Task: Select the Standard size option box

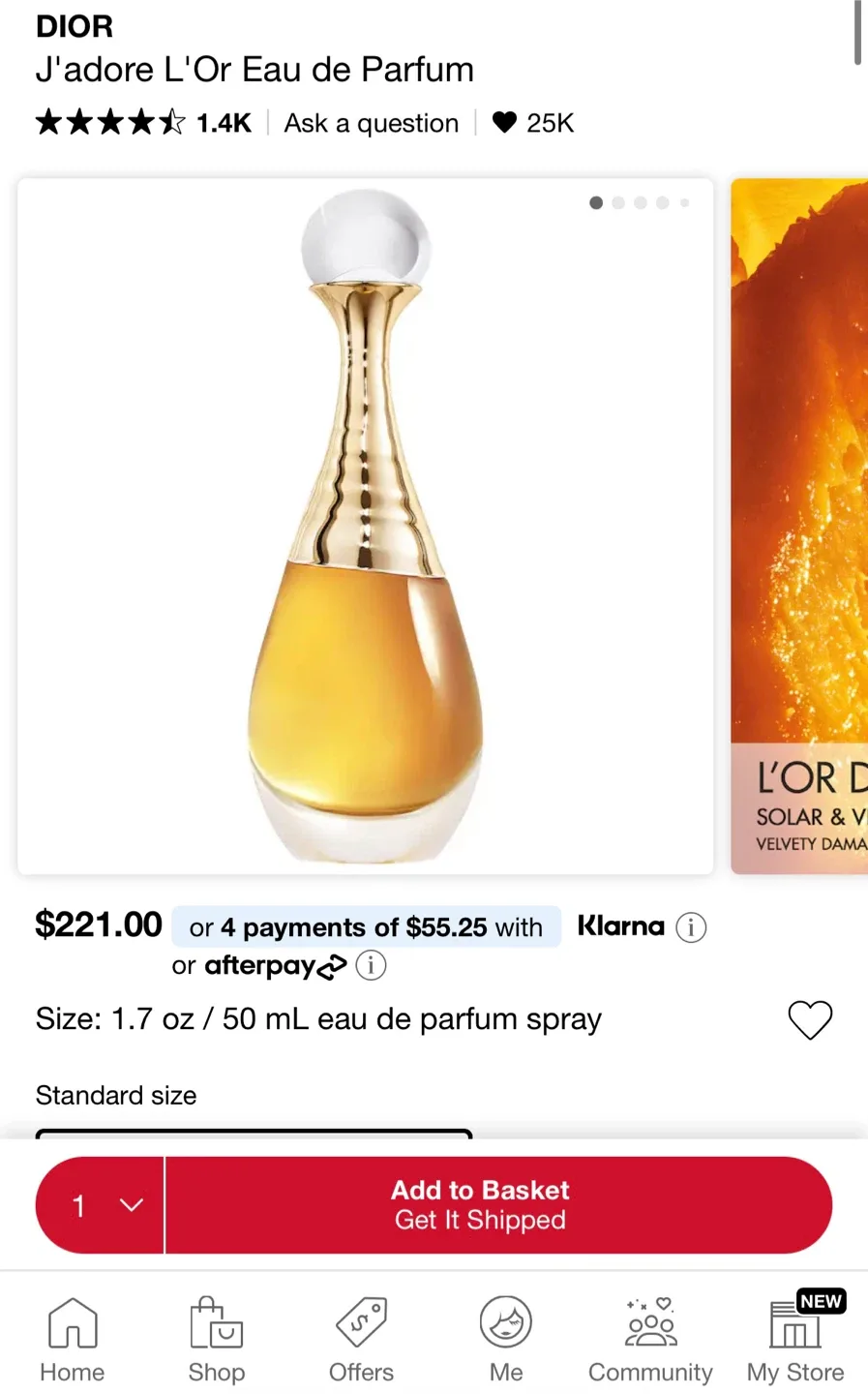Action: 254,1133
